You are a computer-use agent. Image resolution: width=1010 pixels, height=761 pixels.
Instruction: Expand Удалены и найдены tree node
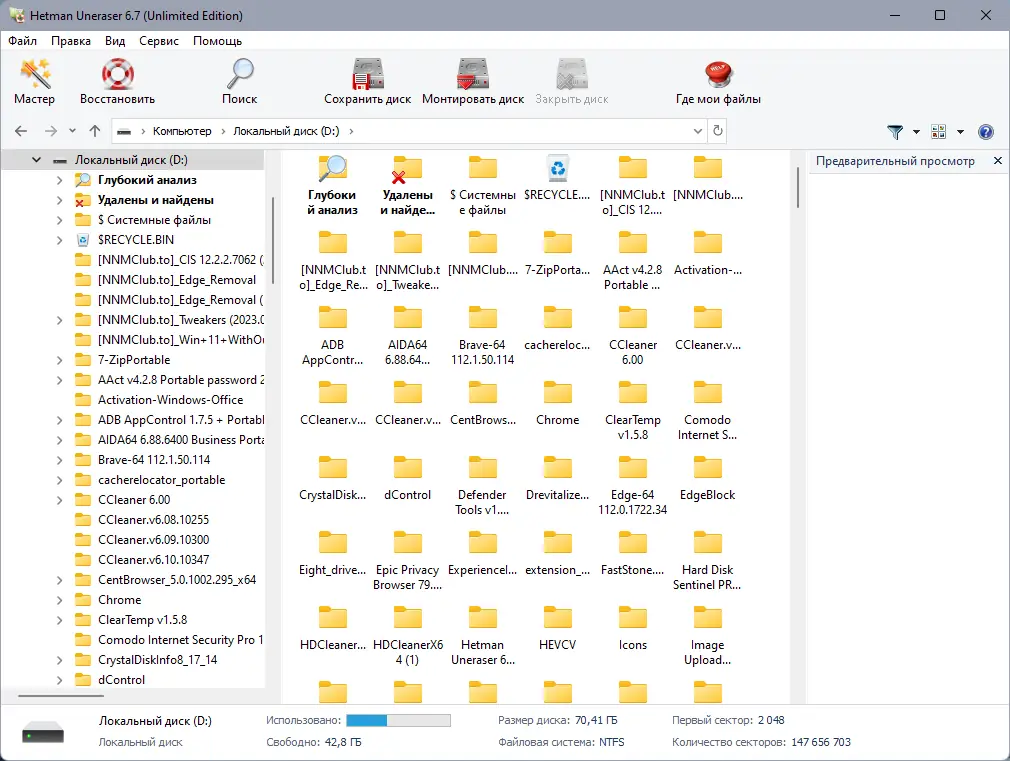pyautogui.click(x=59, y=200)
